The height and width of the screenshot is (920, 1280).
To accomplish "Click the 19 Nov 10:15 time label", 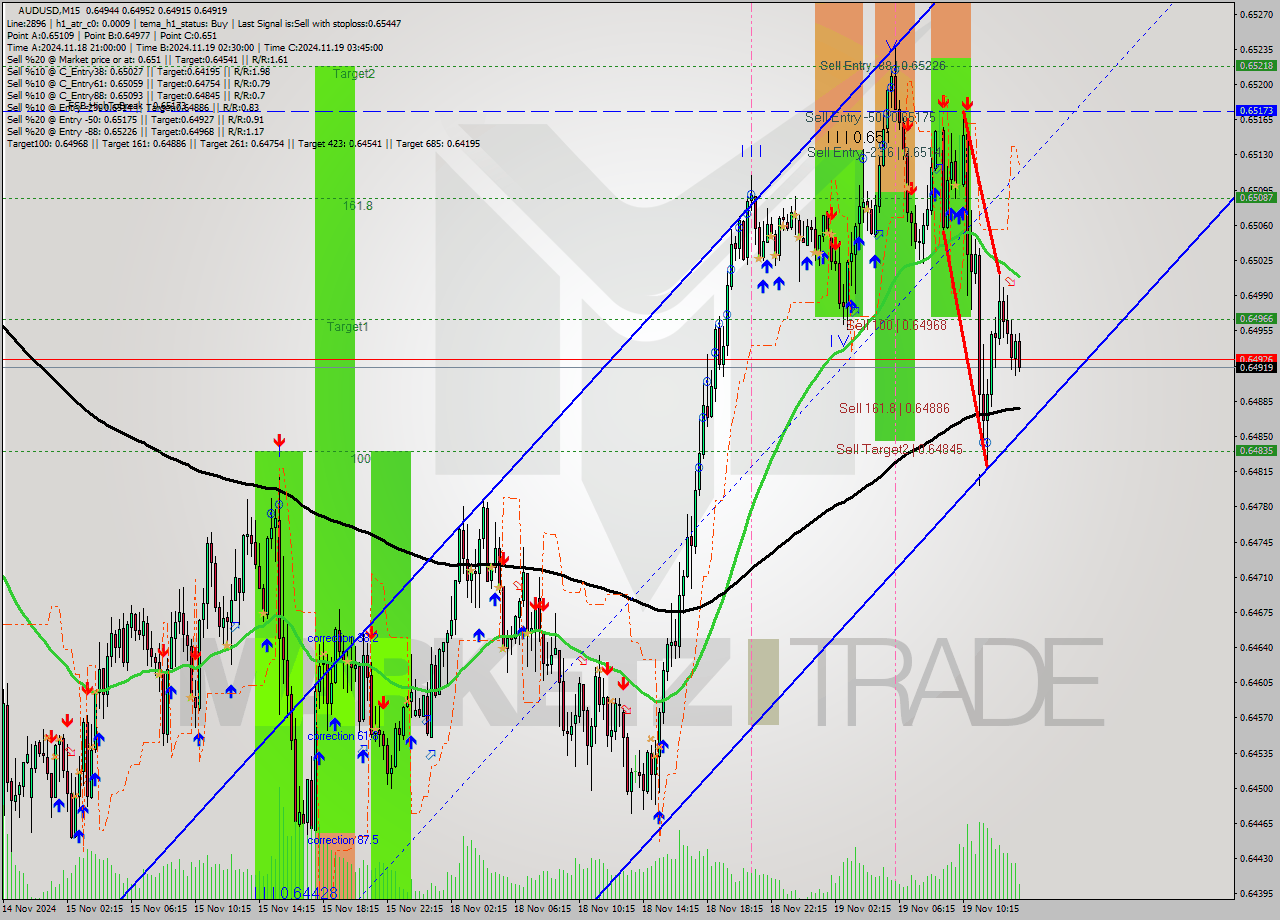I will (x=991, y=910).
